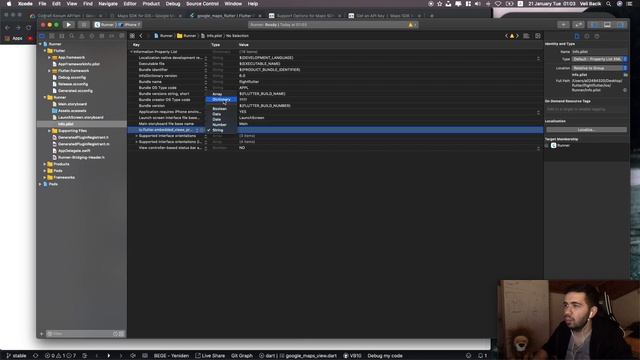The image size is (640, 360).
Task: Reveal full path in Finder arrow
Action: (x=625, y=90)
